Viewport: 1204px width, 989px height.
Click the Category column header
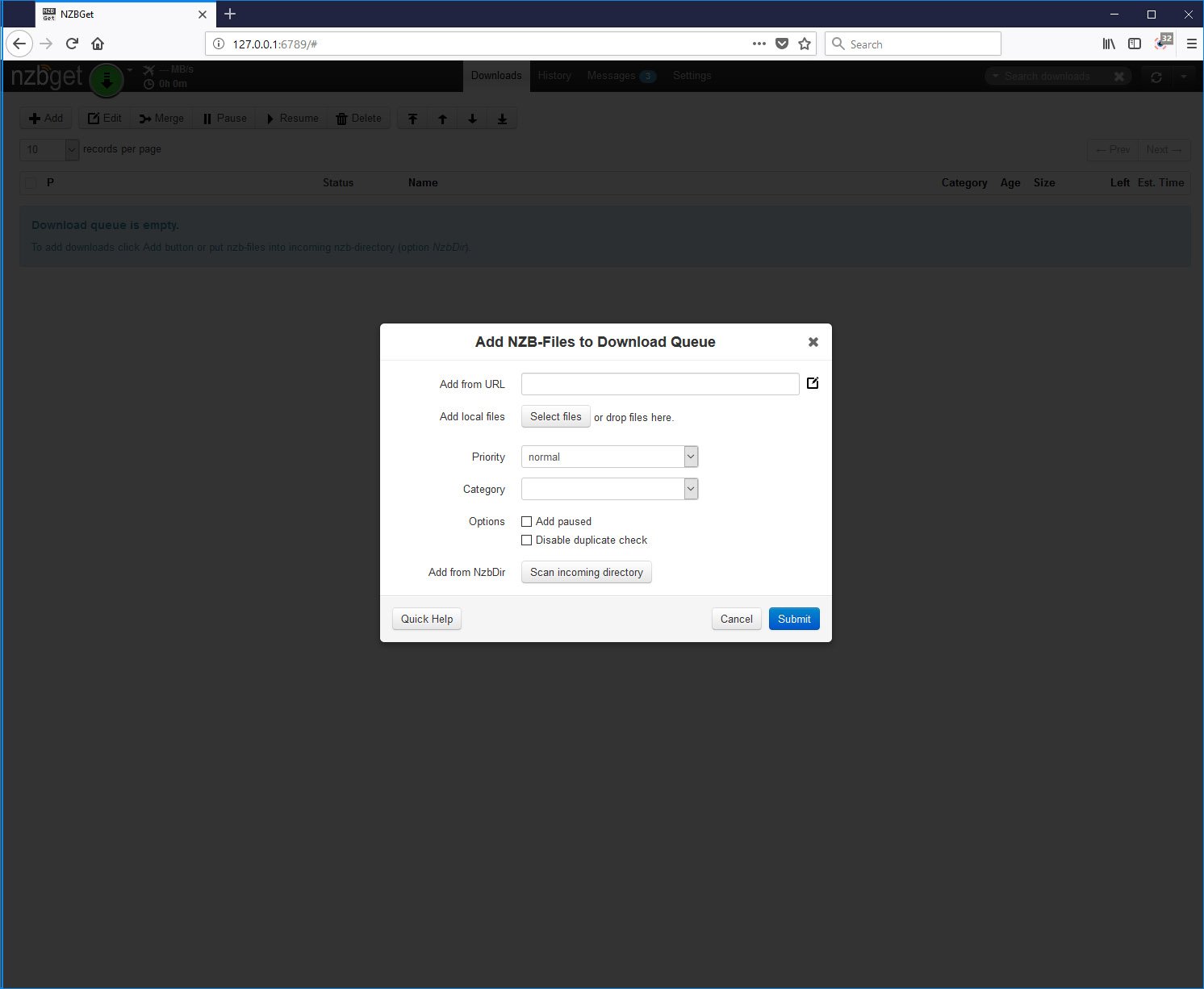coord(964,183)
